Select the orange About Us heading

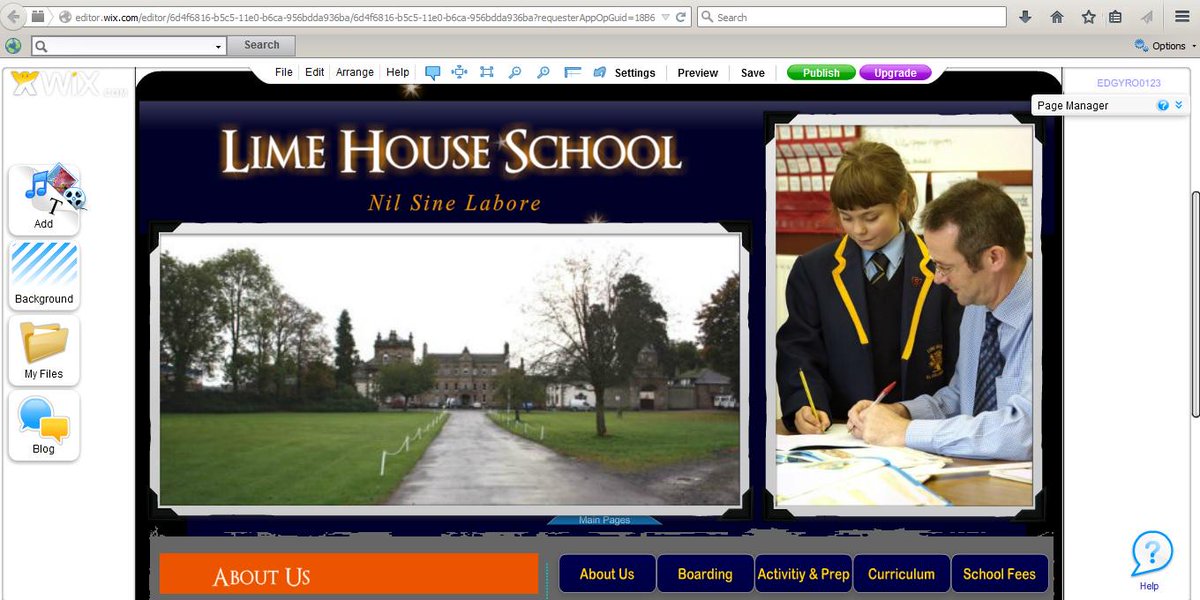349,574
